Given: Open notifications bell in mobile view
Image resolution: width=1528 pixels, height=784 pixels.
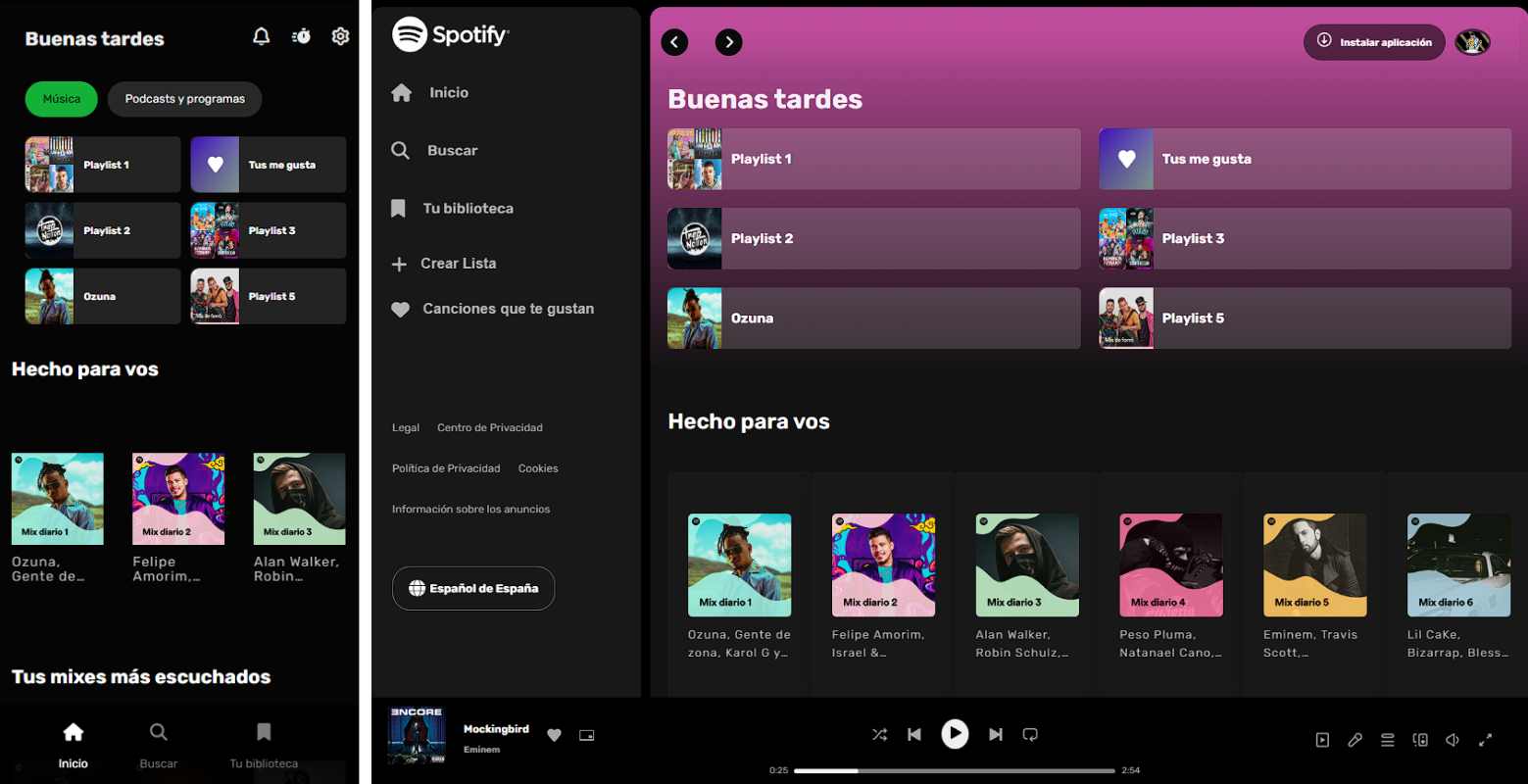Looking at the screenshot, I should point(262,36).
